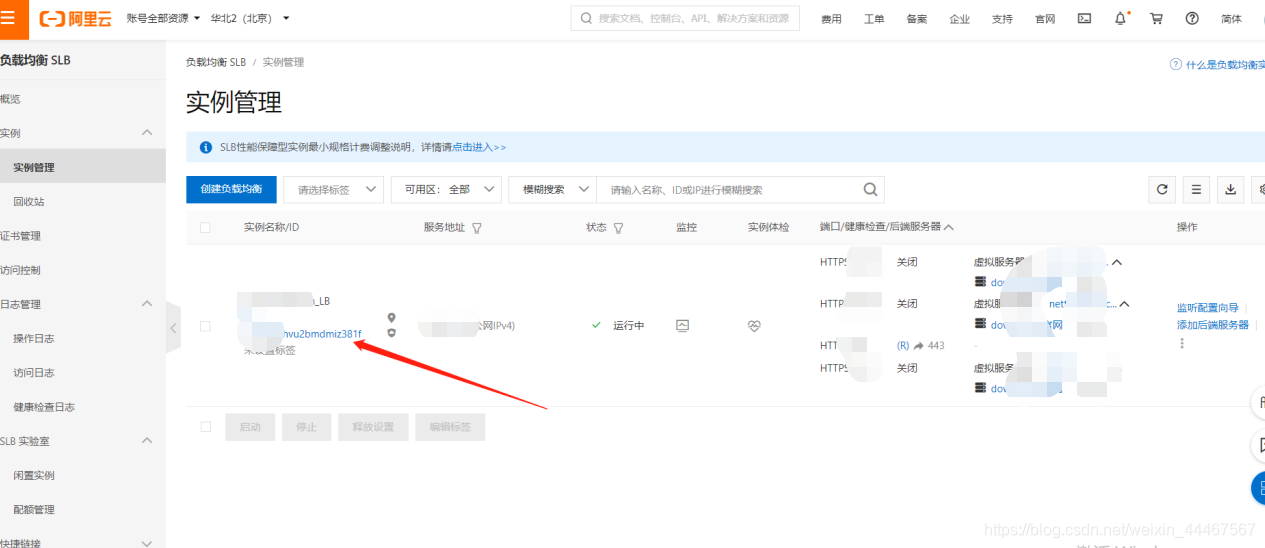Click 负载均衡 SLB breadcrumb link

(x=216, y=62)
